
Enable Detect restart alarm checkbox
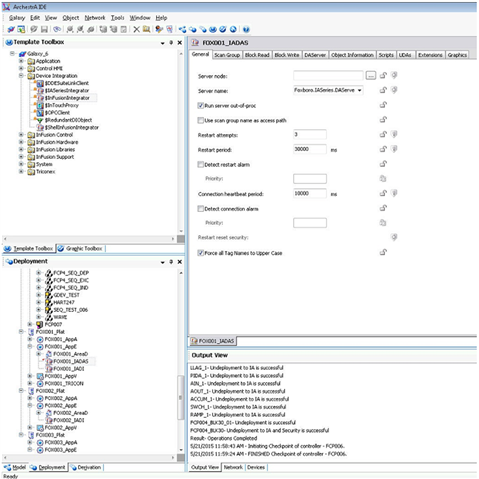[201, 164]
